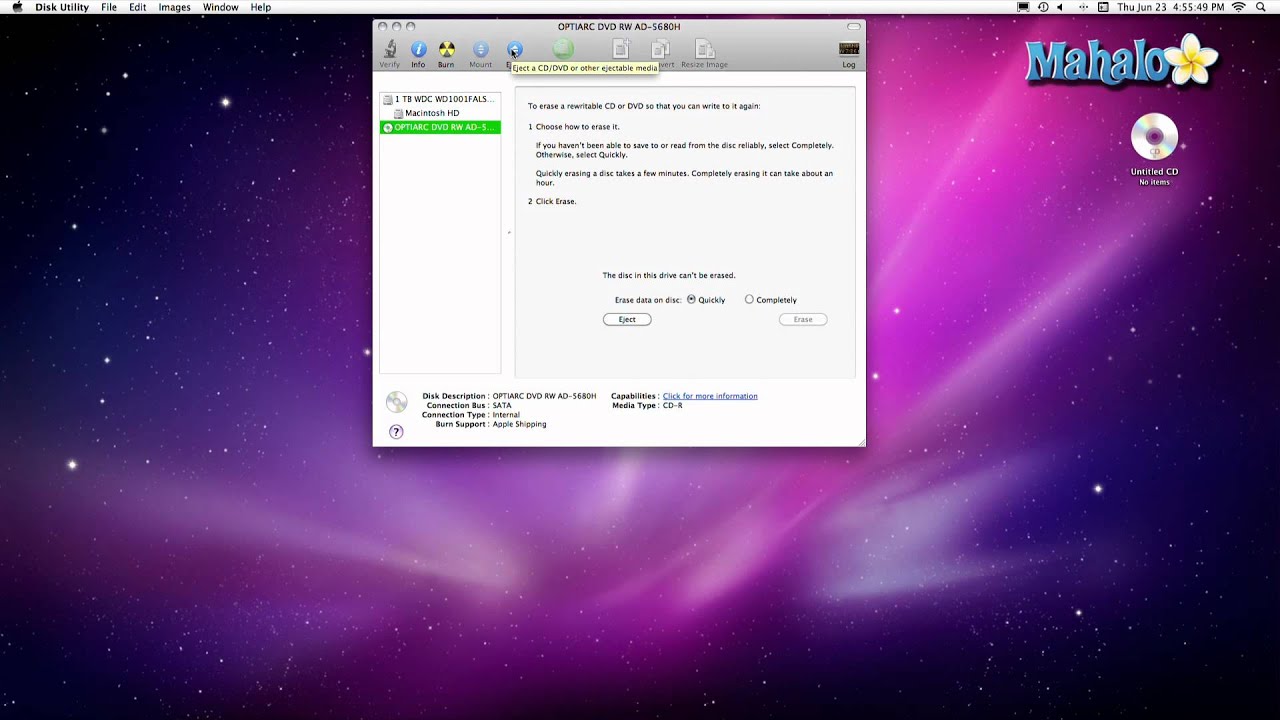The width and height of the screenshot is (1280, 720).
Task: Click the Erase button
Action: coord(803,319)
